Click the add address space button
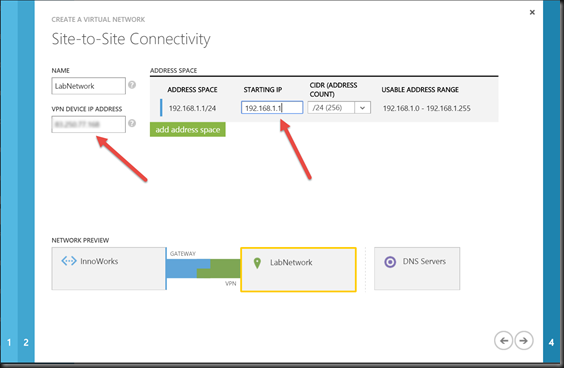This screenshot has height=368, width=564. coord(187,130)
